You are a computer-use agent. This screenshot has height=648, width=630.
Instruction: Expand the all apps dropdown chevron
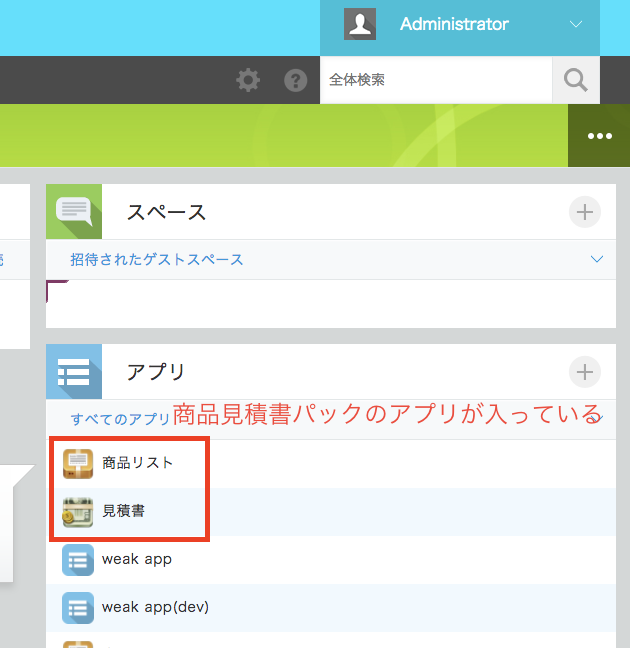[x=597, y=419]
